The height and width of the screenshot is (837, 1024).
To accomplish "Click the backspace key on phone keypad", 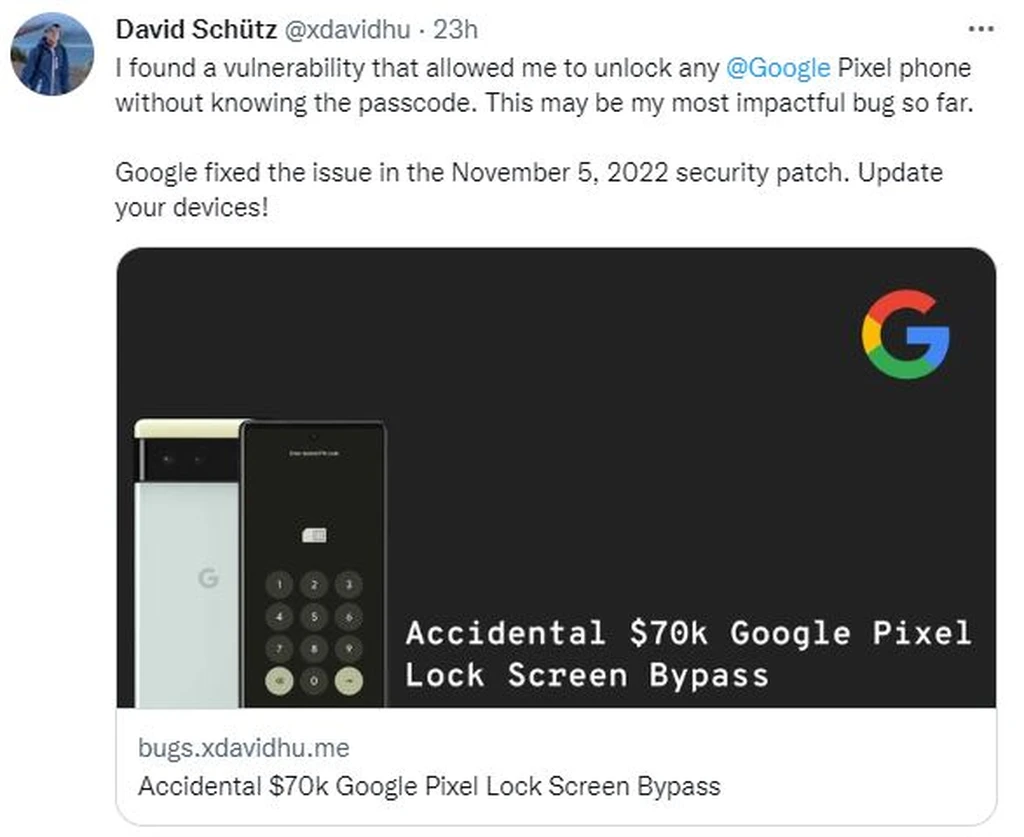I will coord(280,681).
